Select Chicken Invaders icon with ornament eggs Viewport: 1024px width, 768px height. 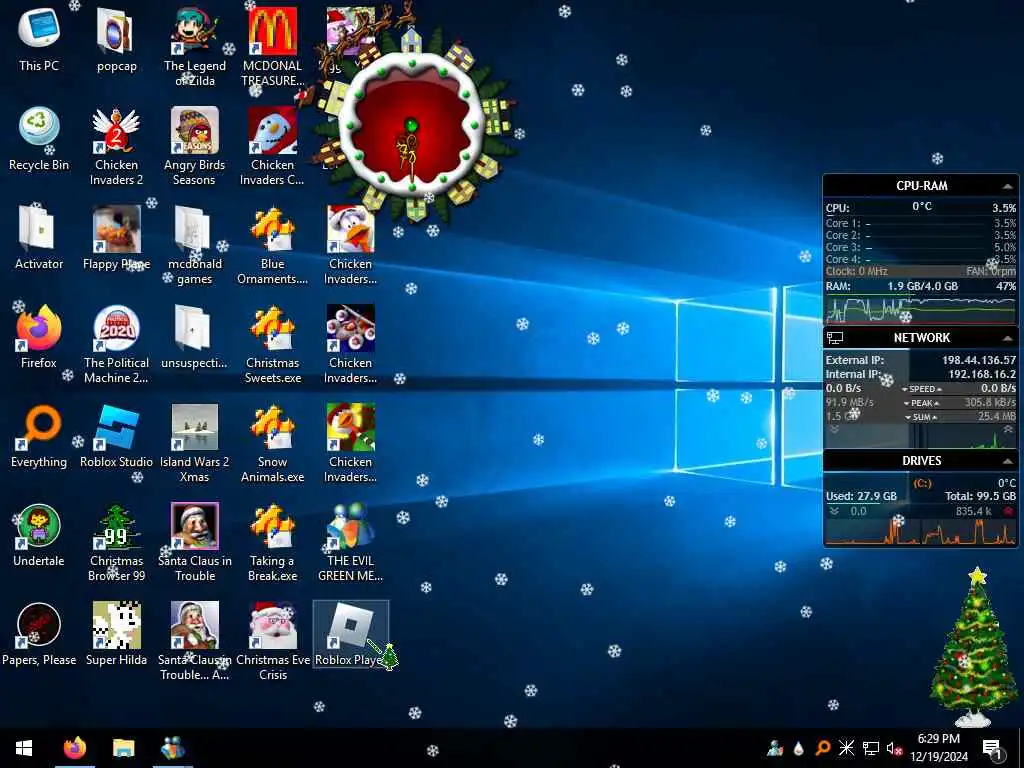pyautogui.click(x=351, y=344)
